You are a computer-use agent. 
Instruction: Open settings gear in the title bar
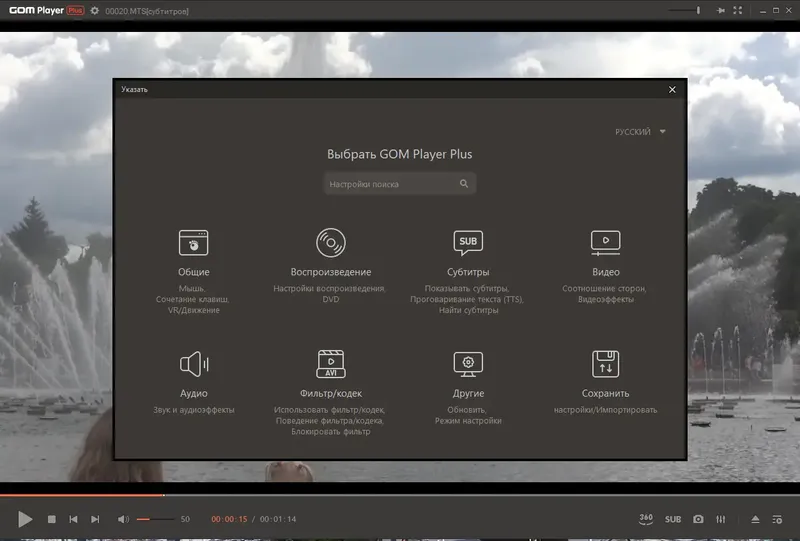(x=94, y=10)
